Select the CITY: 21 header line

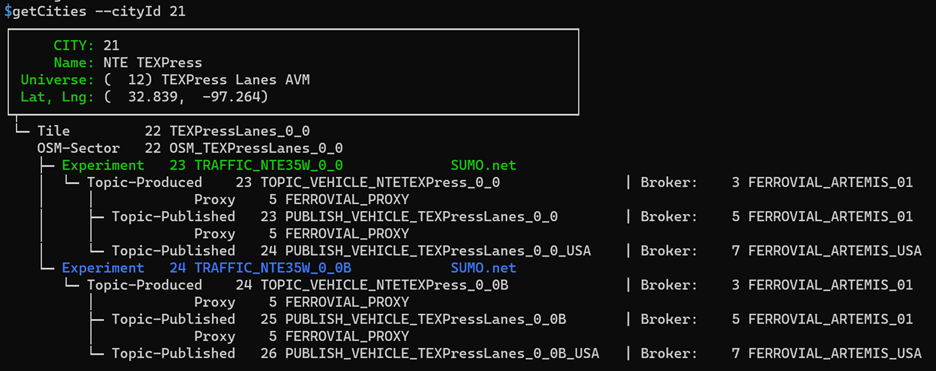[87, 45]
